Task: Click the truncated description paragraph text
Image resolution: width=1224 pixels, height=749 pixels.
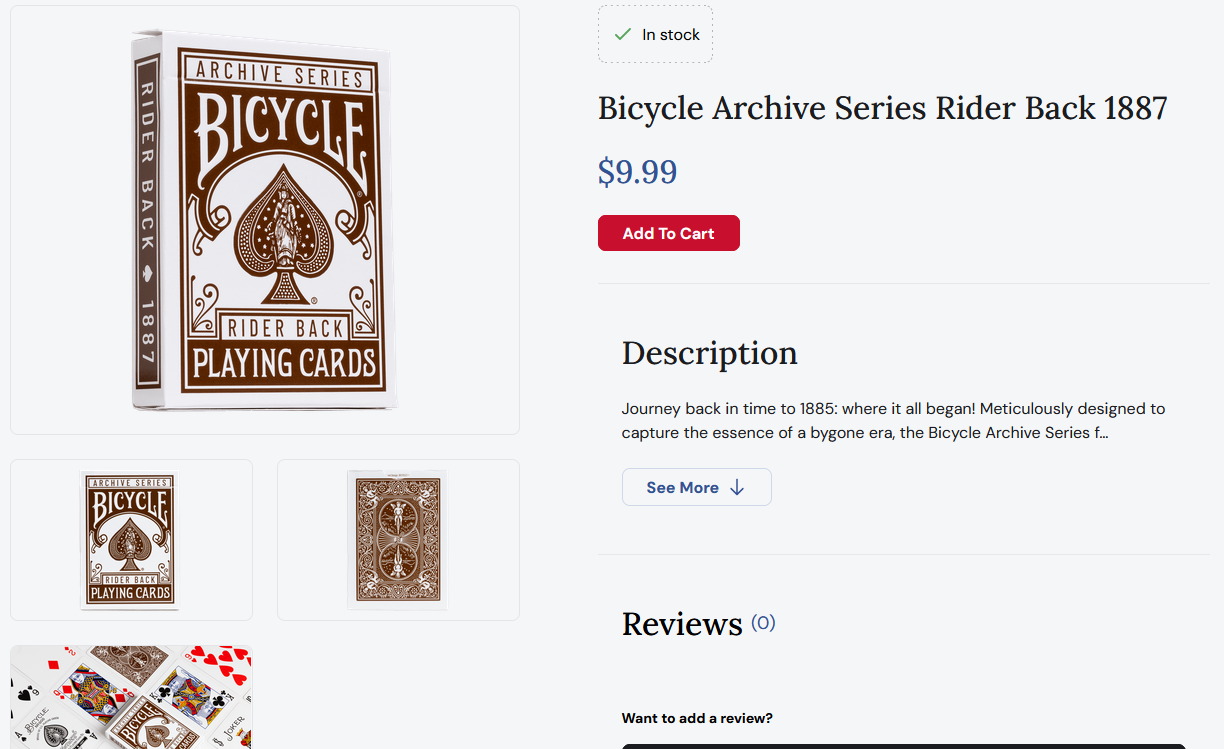Action: click(893, 421)
